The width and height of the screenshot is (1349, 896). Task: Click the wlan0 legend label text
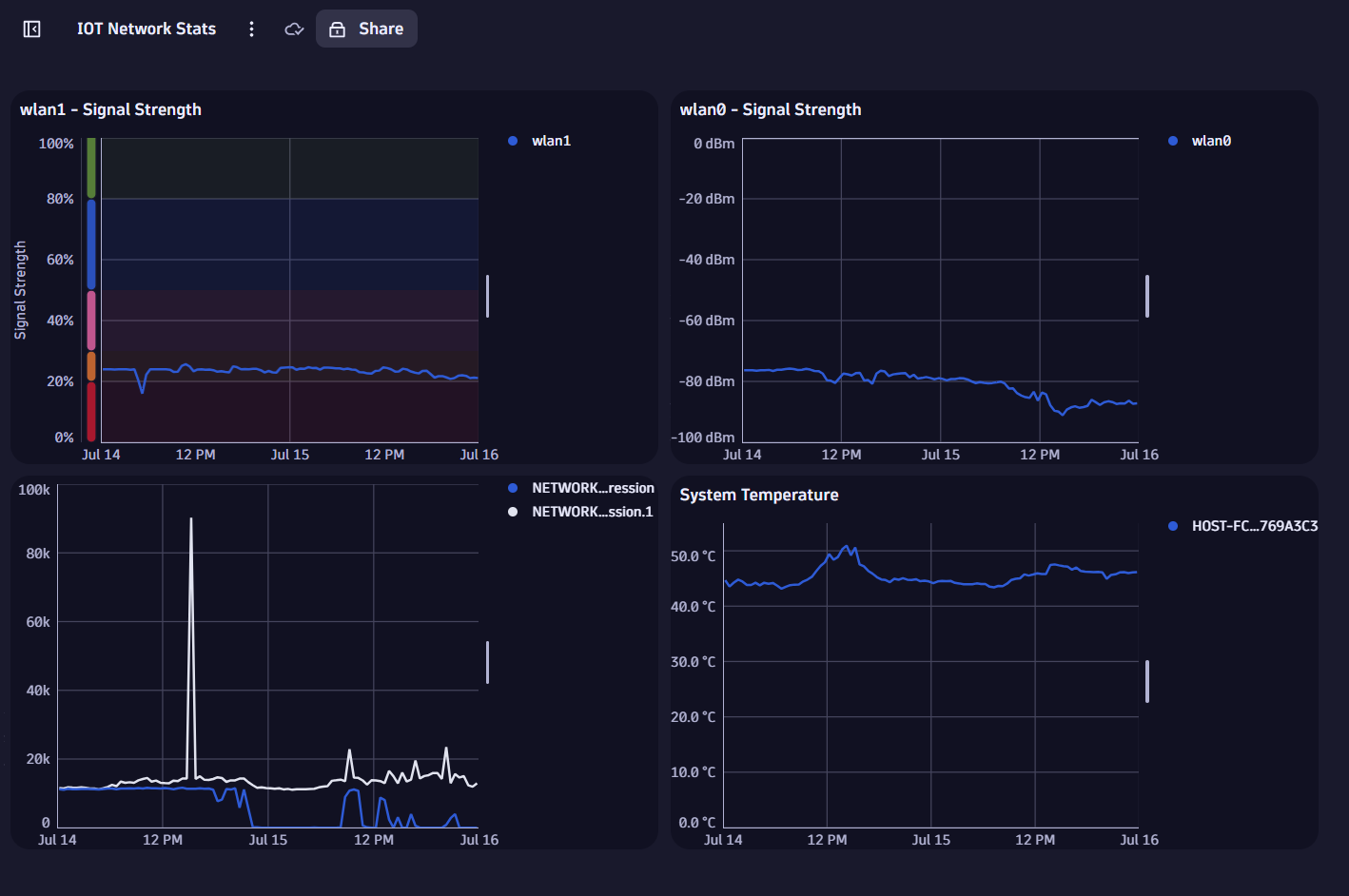coord(1212,140)
